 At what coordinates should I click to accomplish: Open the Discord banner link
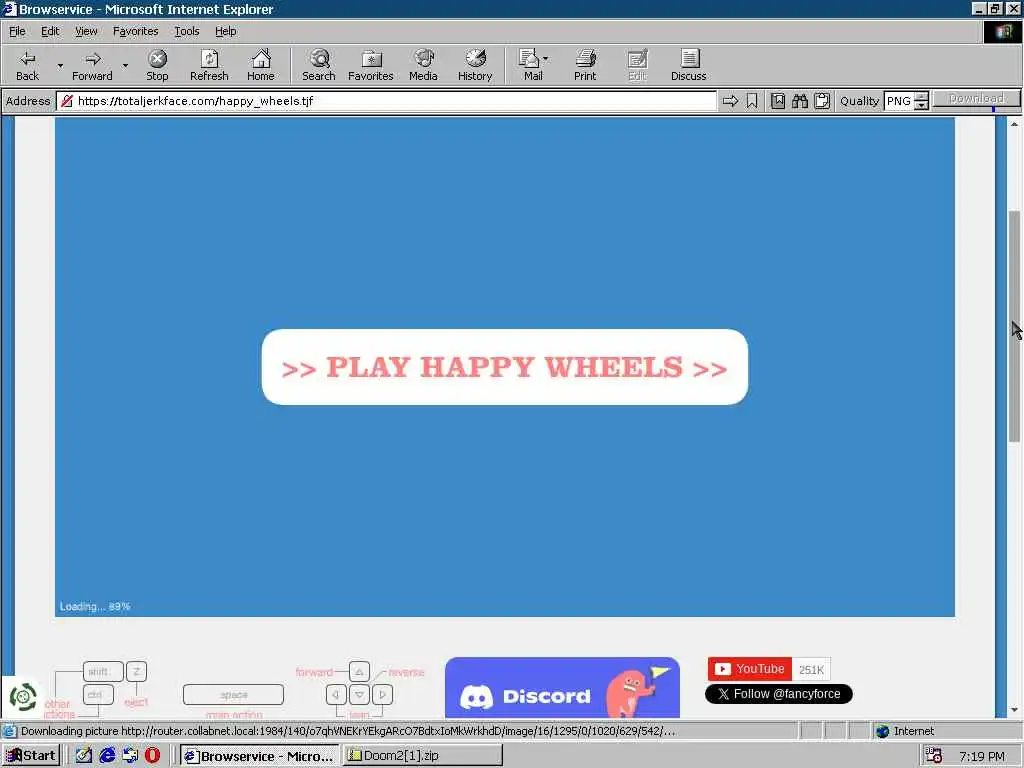[x=562, y=688]
